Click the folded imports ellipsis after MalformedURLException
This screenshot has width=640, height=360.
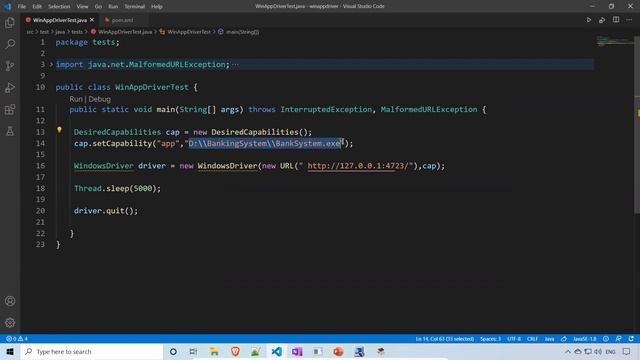pos(236,64)
